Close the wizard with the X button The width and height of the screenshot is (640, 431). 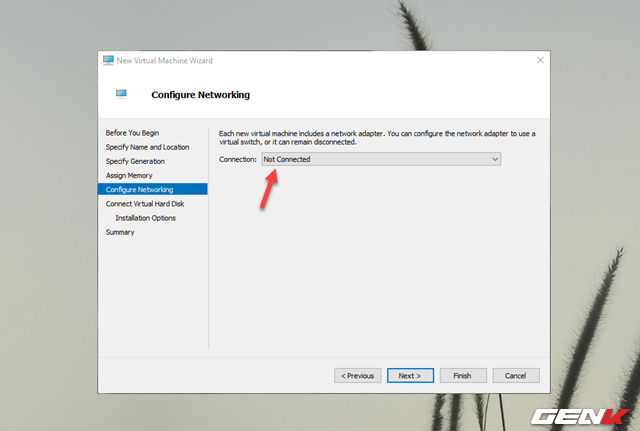click(x=540, y=60)
